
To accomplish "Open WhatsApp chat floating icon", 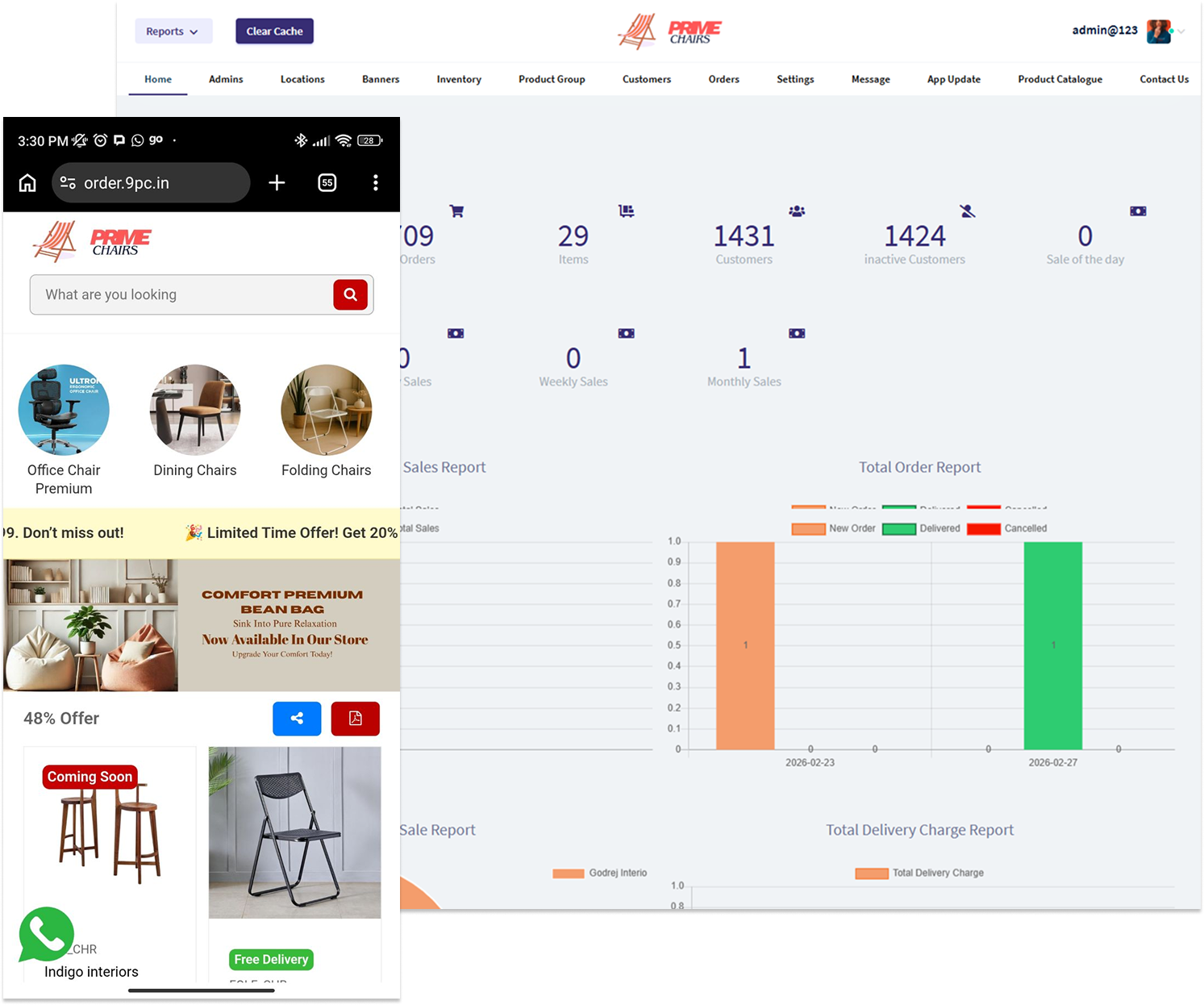I will [x=47, y=934].
